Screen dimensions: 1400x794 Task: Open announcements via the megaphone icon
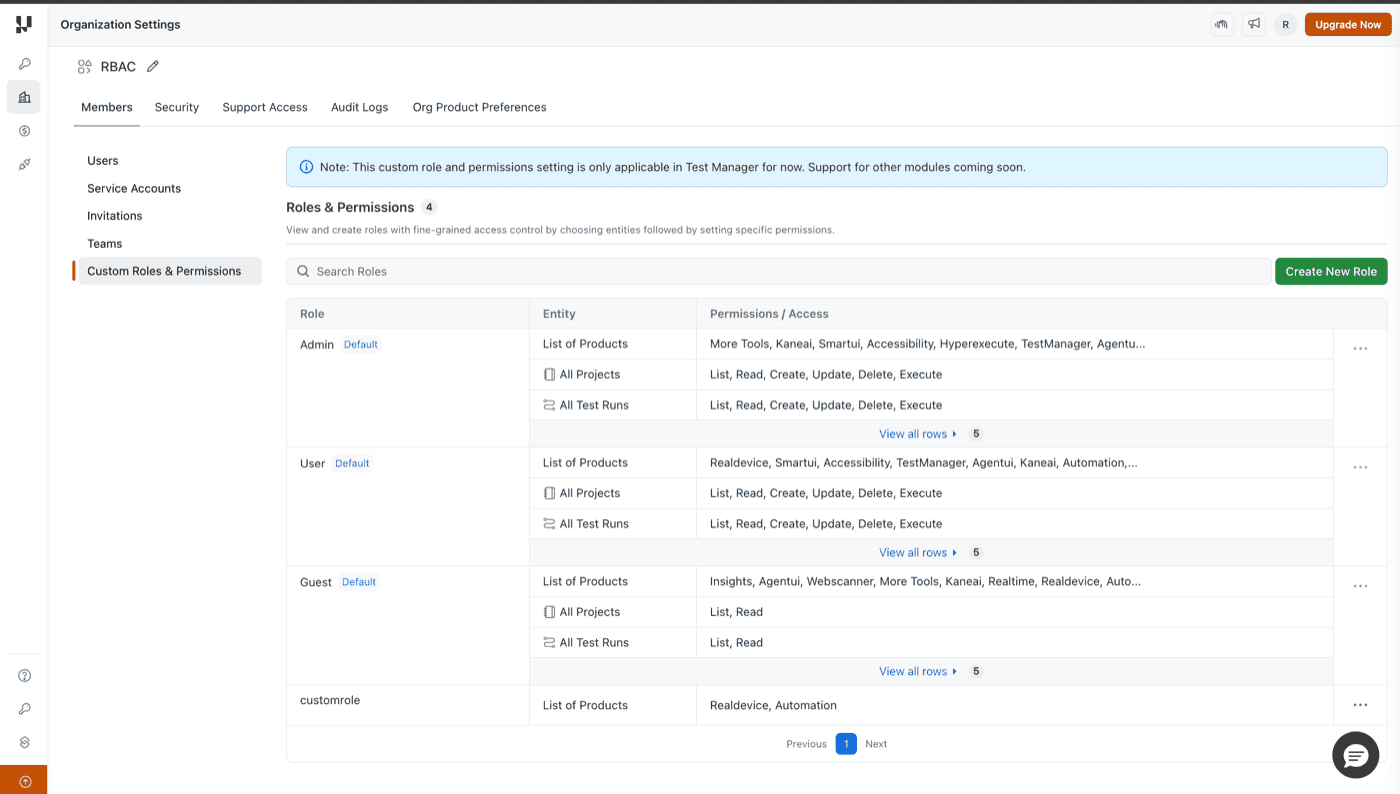tap(1253, 24)
